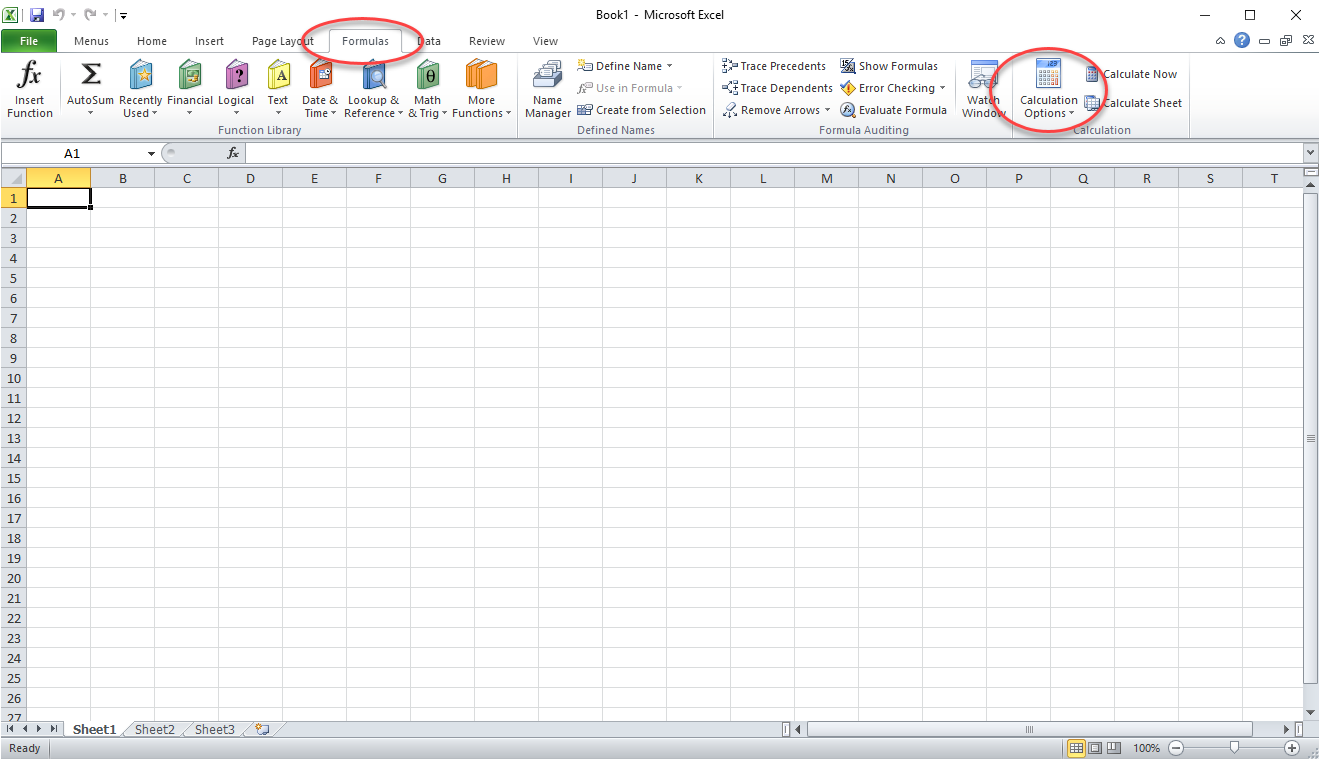
Task: Open Calculation Options dropdown
Action: (x=1049, y=89)
